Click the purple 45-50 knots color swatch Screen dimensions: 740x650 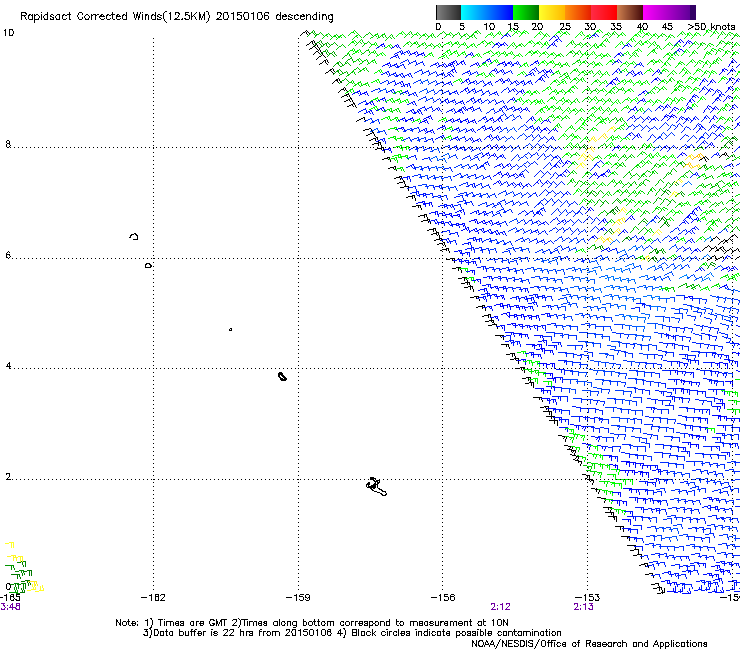coord(682,12)
